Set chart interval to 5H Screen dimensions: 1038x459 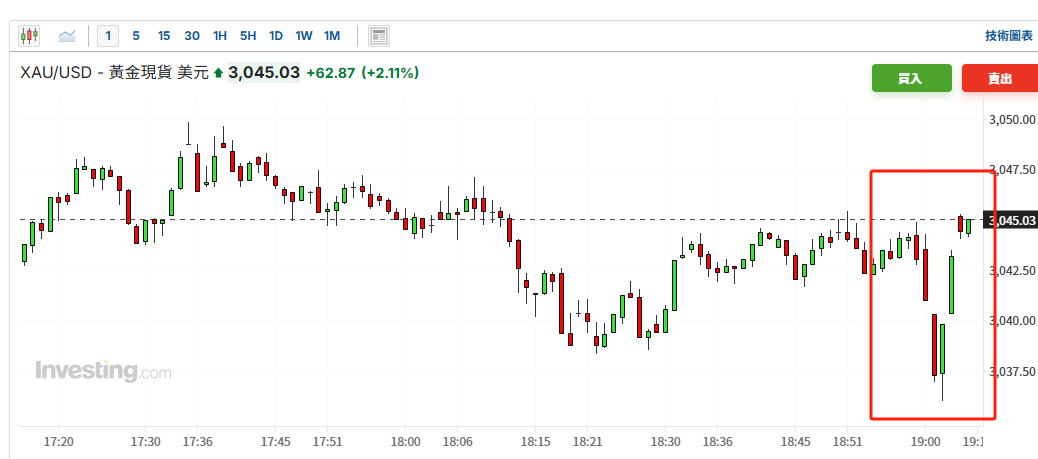[248, 36]
